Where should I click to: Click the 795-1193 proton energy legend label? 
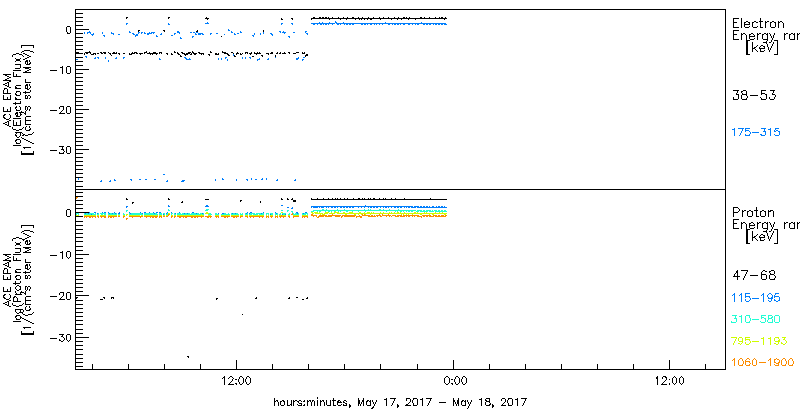click(x=759, y=341)
